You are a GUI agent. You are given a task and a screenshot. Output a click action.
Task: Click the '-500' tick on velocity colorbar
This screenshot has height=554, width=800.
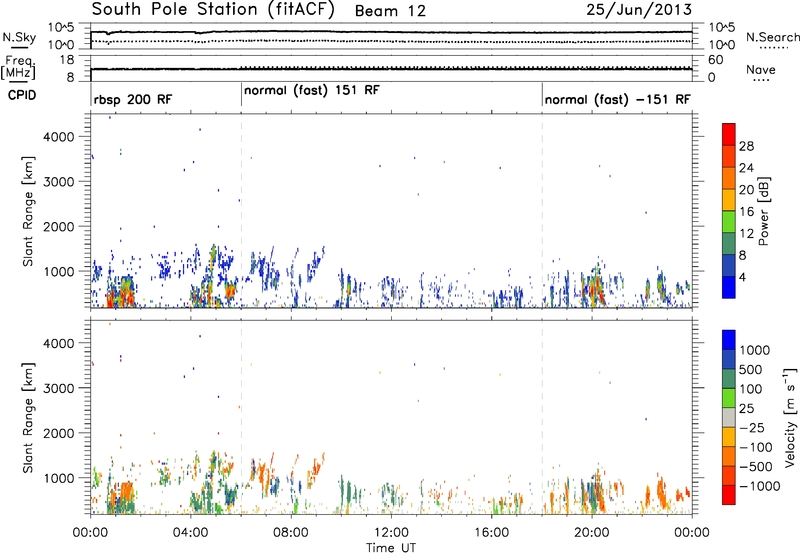click(756, 466)
